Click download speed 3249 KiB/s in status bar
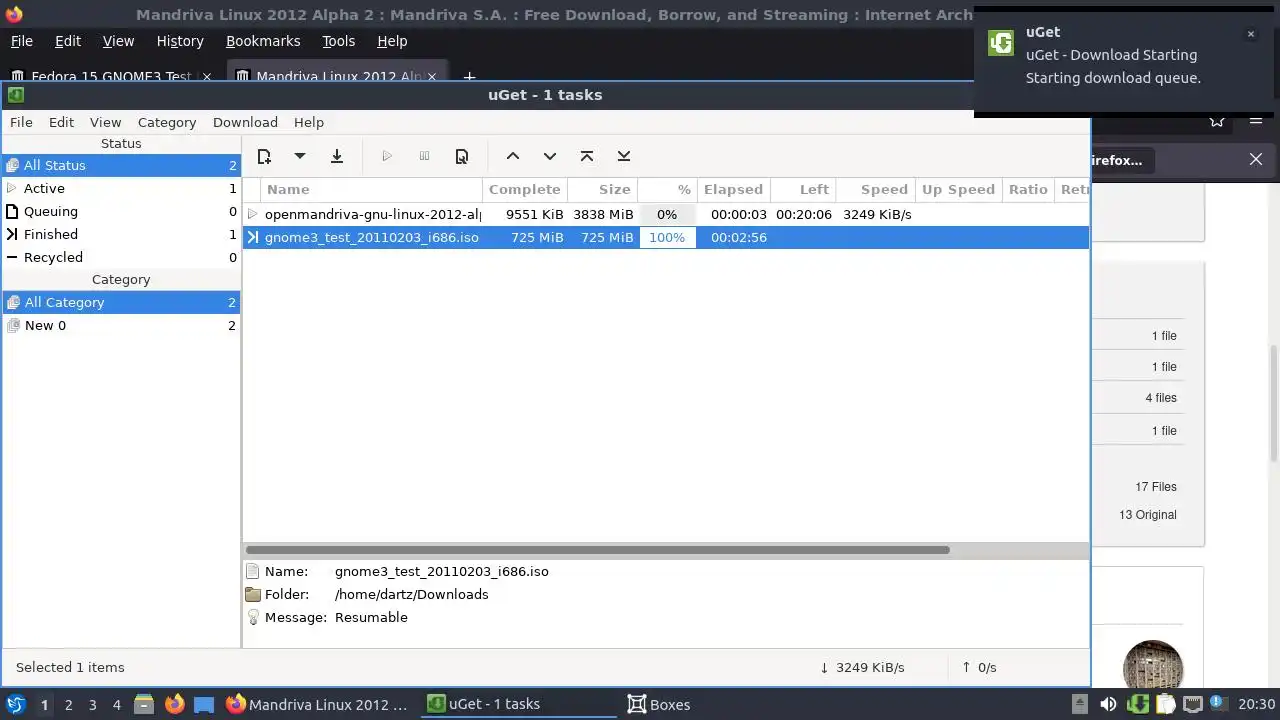This screenshot has width=1280, height=720. click(862, 667)
